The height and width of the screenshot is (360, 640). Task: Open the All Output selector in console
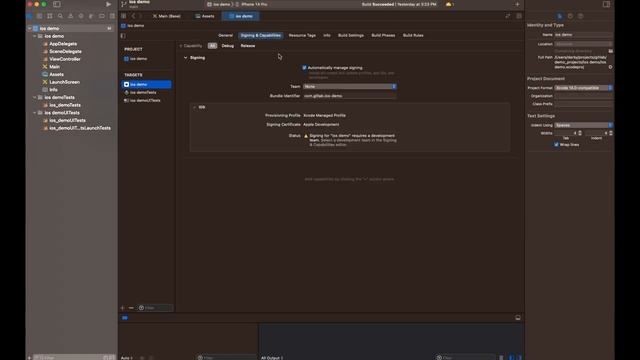pos(272,358)
